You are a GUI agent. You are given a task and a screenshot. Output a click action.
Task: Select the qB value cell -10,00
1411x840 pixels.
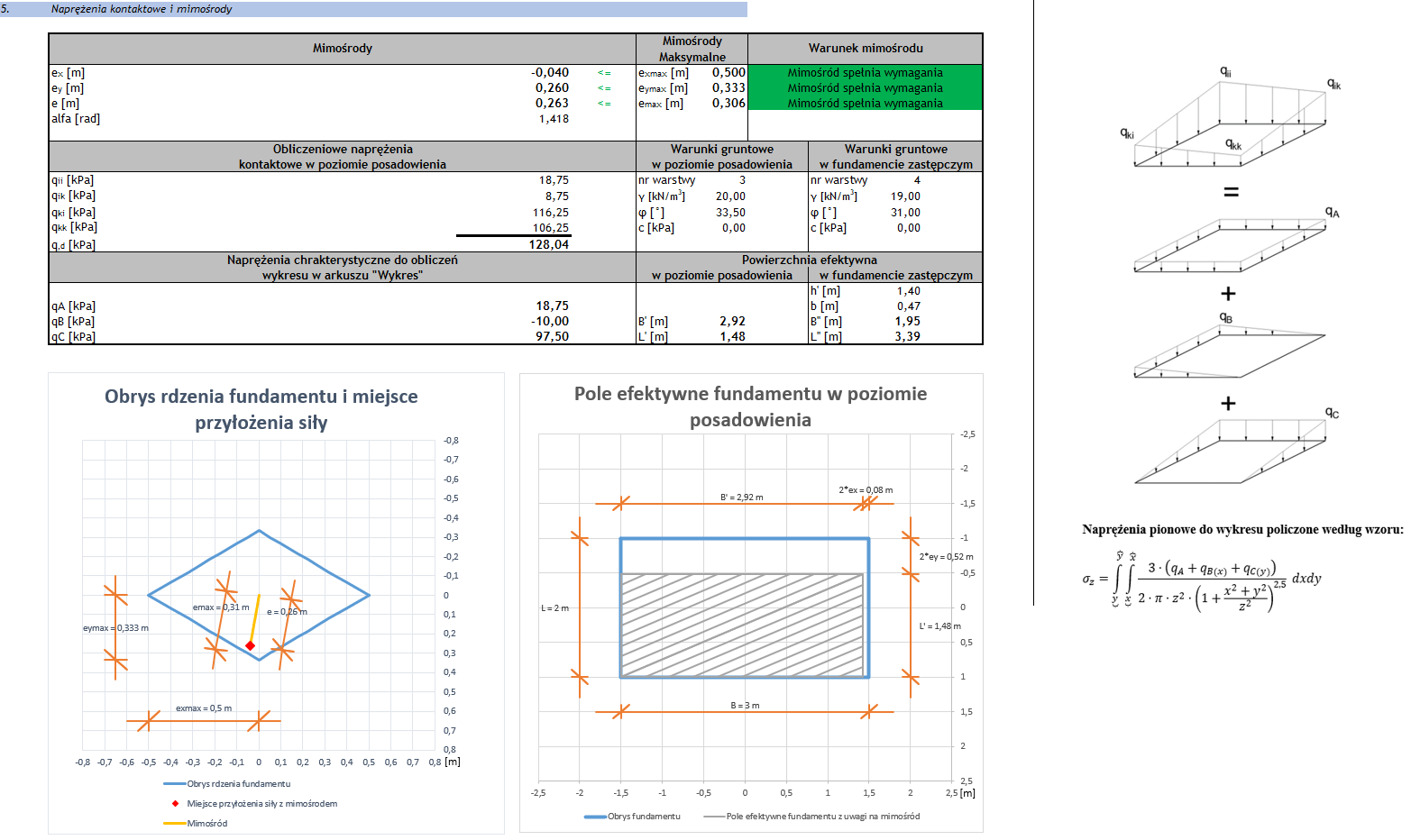(552, 322)
